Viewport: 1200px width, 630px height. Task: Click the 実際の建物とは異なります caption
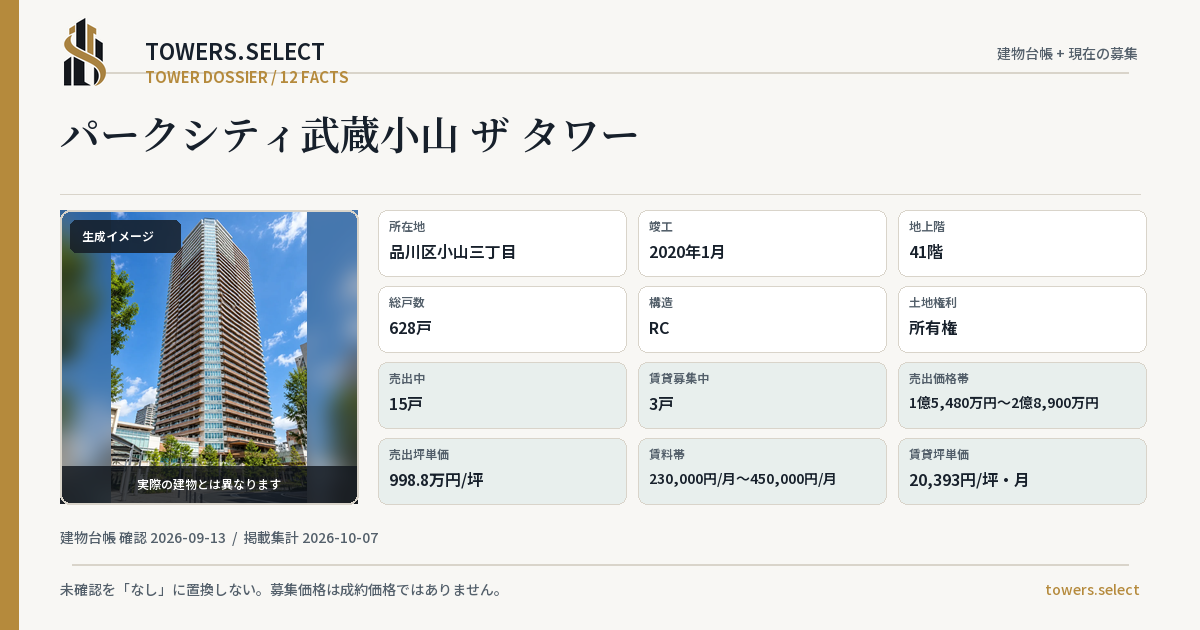(209, 484)
